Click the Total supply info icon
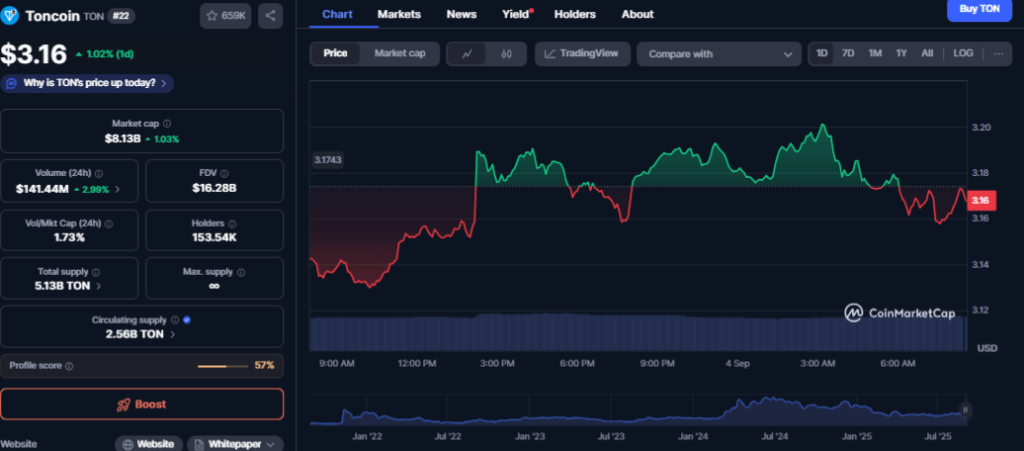Screen dimensions: 1024x451 [95, 272]
